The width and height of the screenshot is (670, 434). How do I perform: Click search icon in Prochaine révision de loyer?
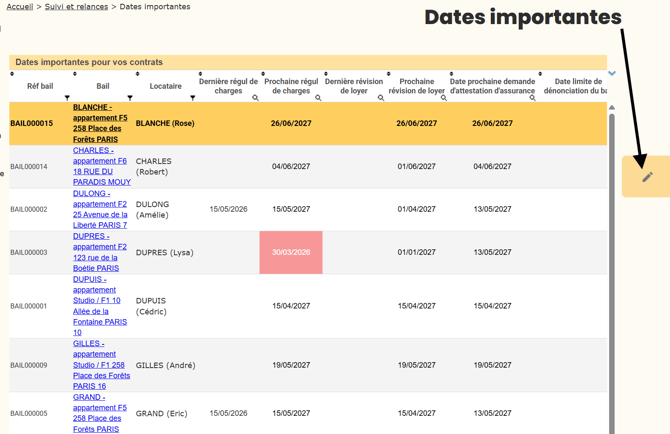444,98
